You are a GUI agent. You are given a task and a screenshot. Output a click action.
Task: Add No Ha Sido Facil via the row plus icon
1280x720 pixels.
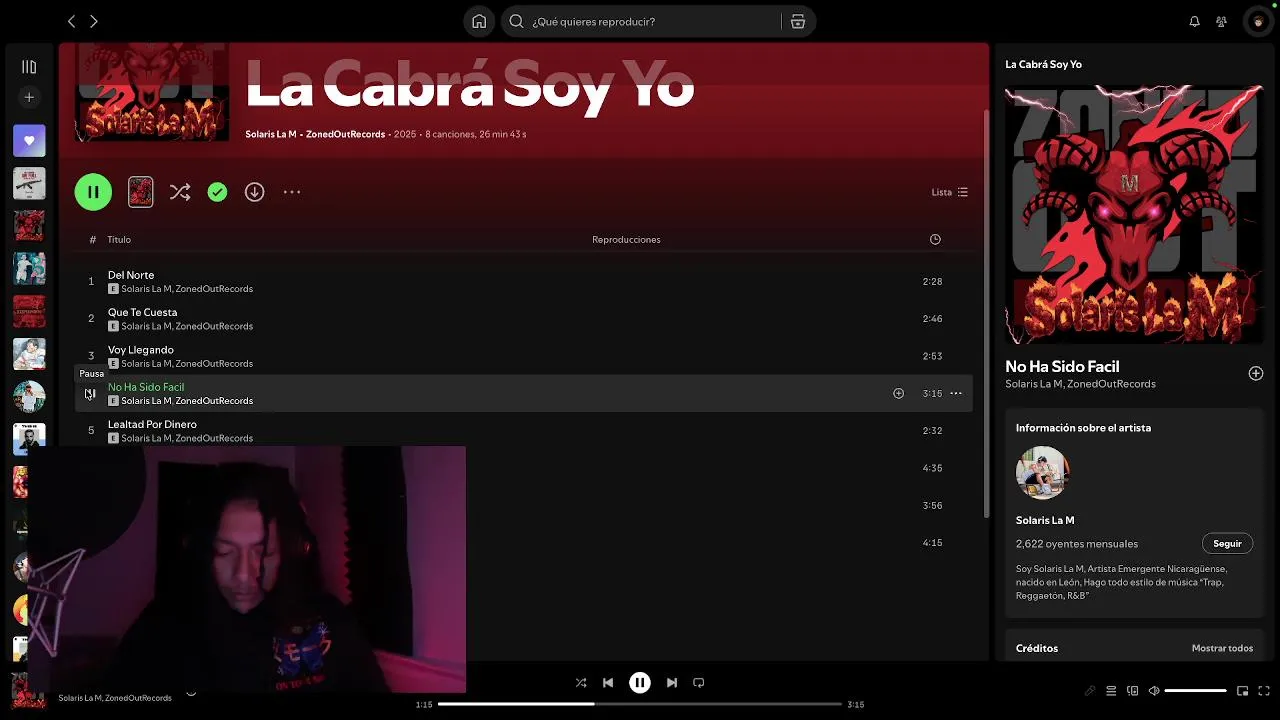point(898,394)
